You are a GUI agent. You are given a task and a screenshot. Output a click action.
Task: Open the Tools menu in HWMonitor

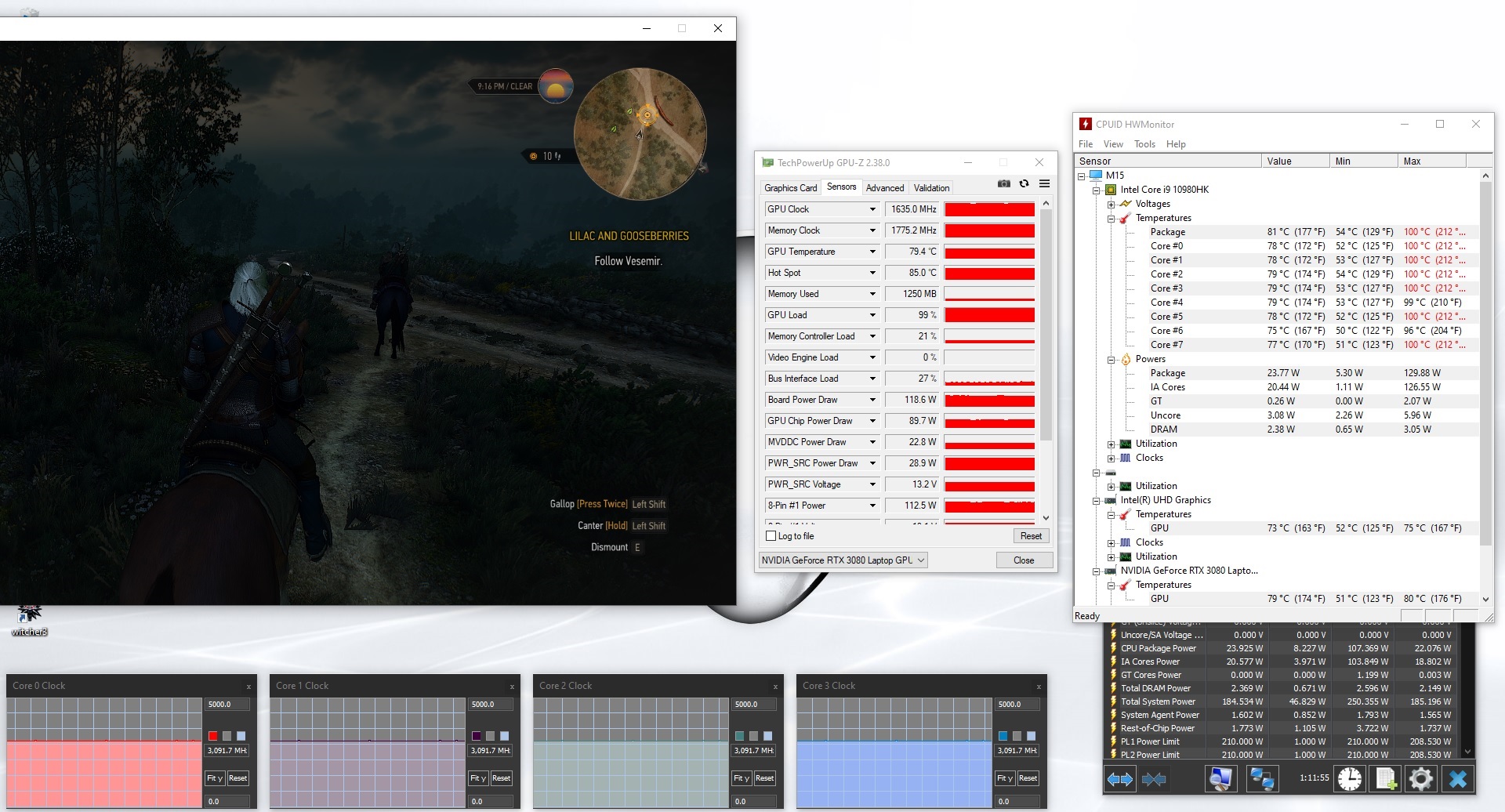[1144, 144]
